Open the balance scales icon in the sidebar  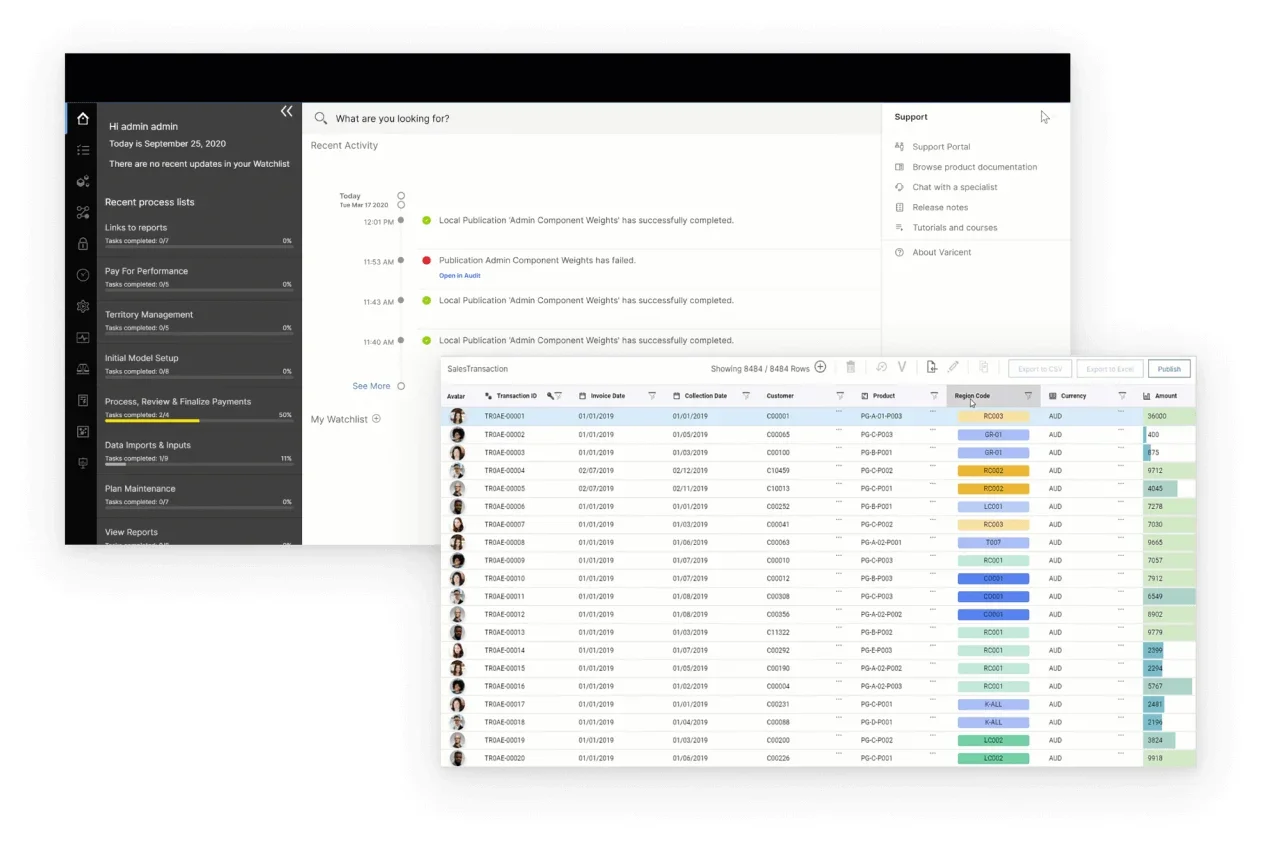point(82,369)
